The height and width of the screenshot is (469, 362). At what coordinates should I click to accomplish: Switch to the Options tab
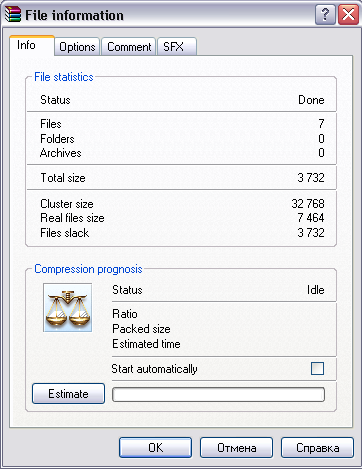tap(77, 47)
